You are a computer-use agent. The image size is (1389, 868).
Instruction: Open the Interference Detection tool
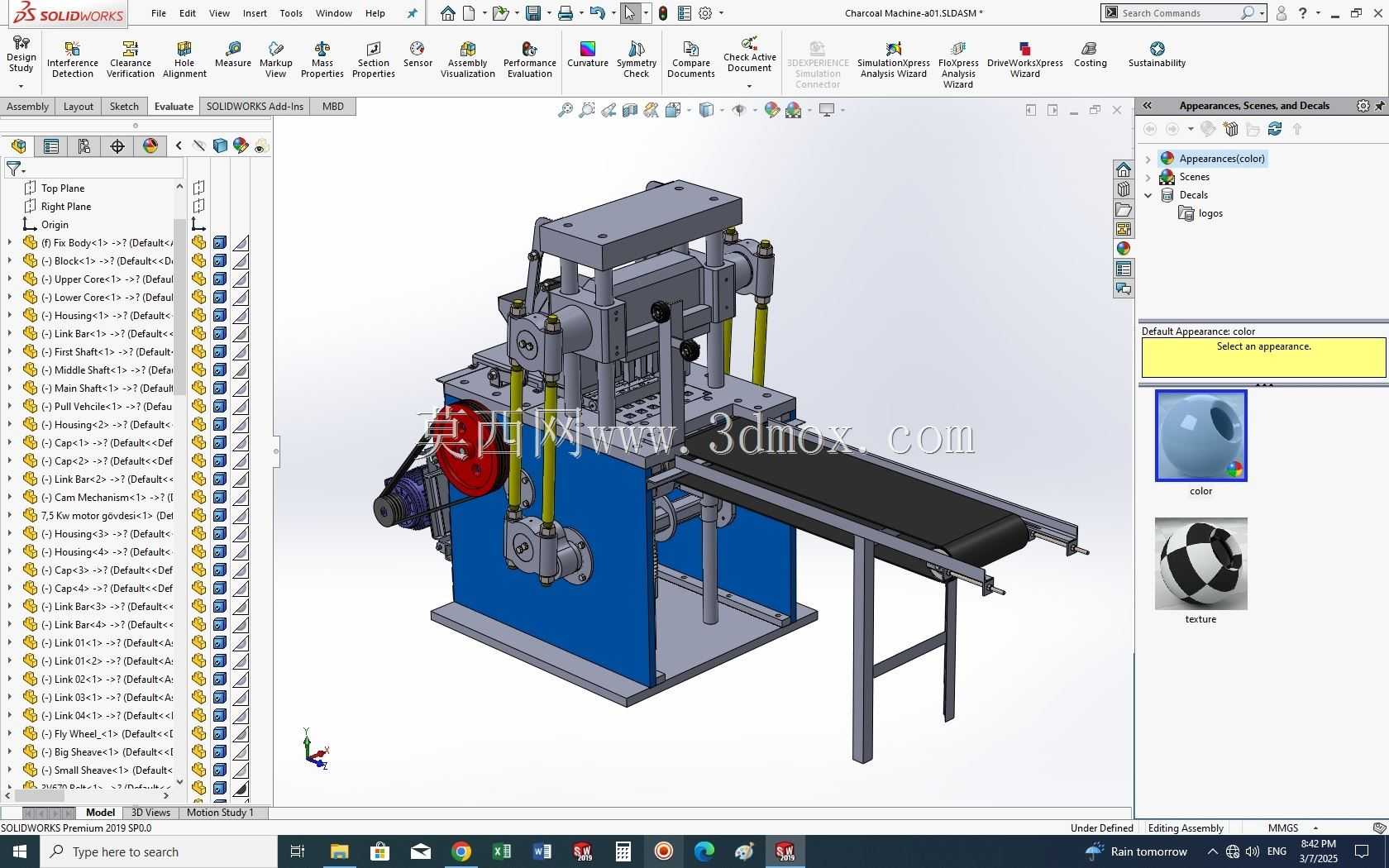click(x=72, y=60)
